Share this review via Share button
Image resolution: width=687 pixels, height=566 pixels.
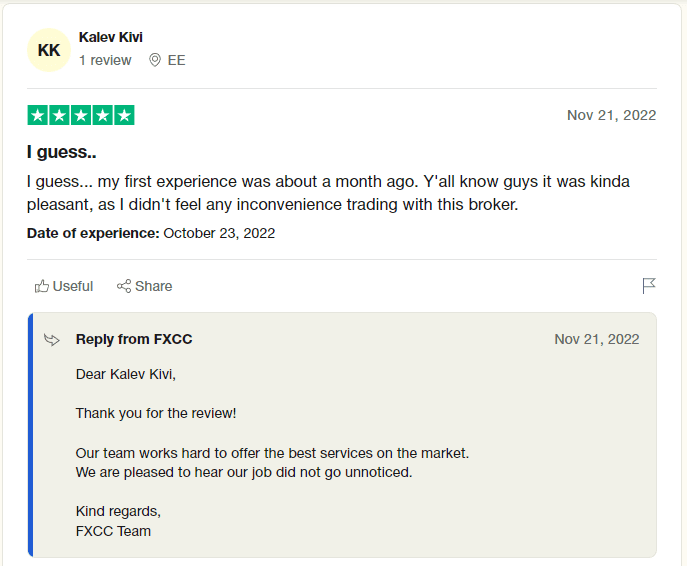[145, 286]
